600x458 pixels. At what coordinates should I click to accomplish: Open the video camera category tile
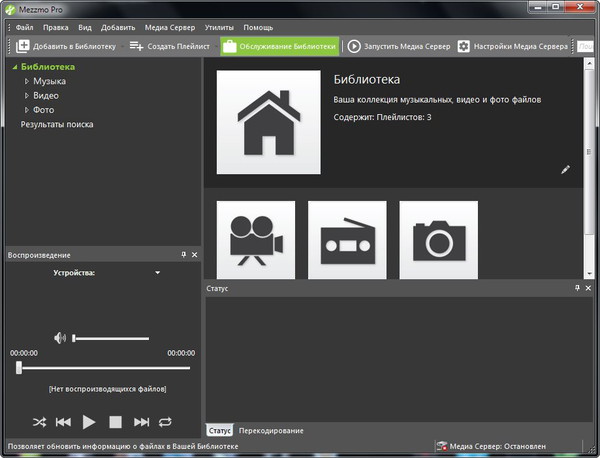pos(256,238)
